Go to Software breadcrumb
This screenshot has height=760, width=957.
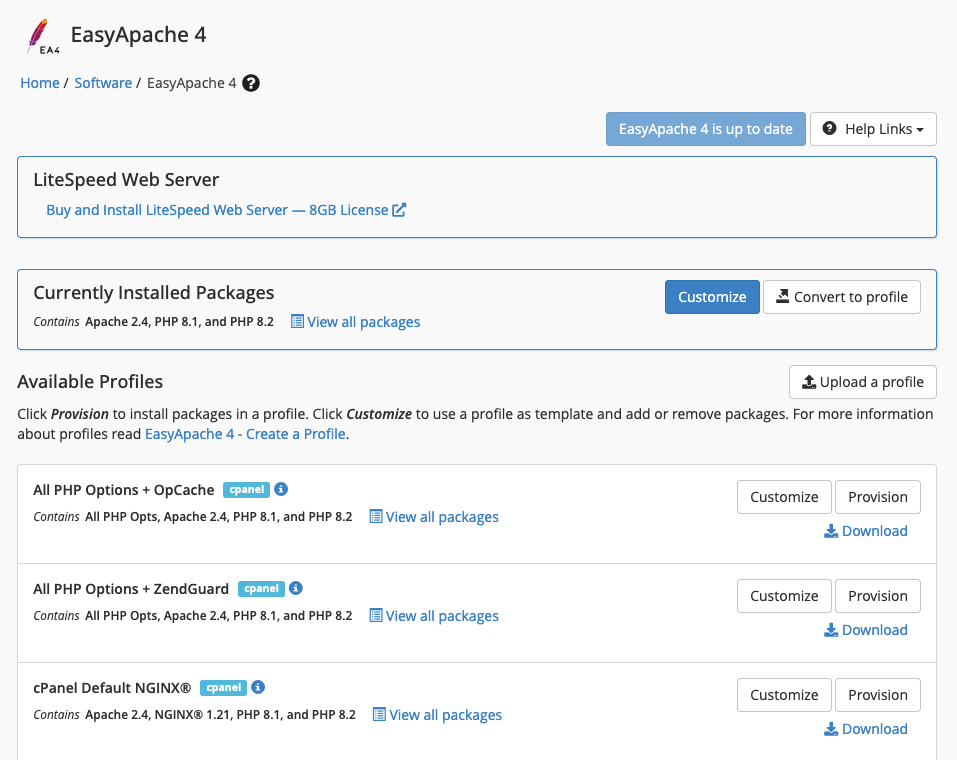103,83
